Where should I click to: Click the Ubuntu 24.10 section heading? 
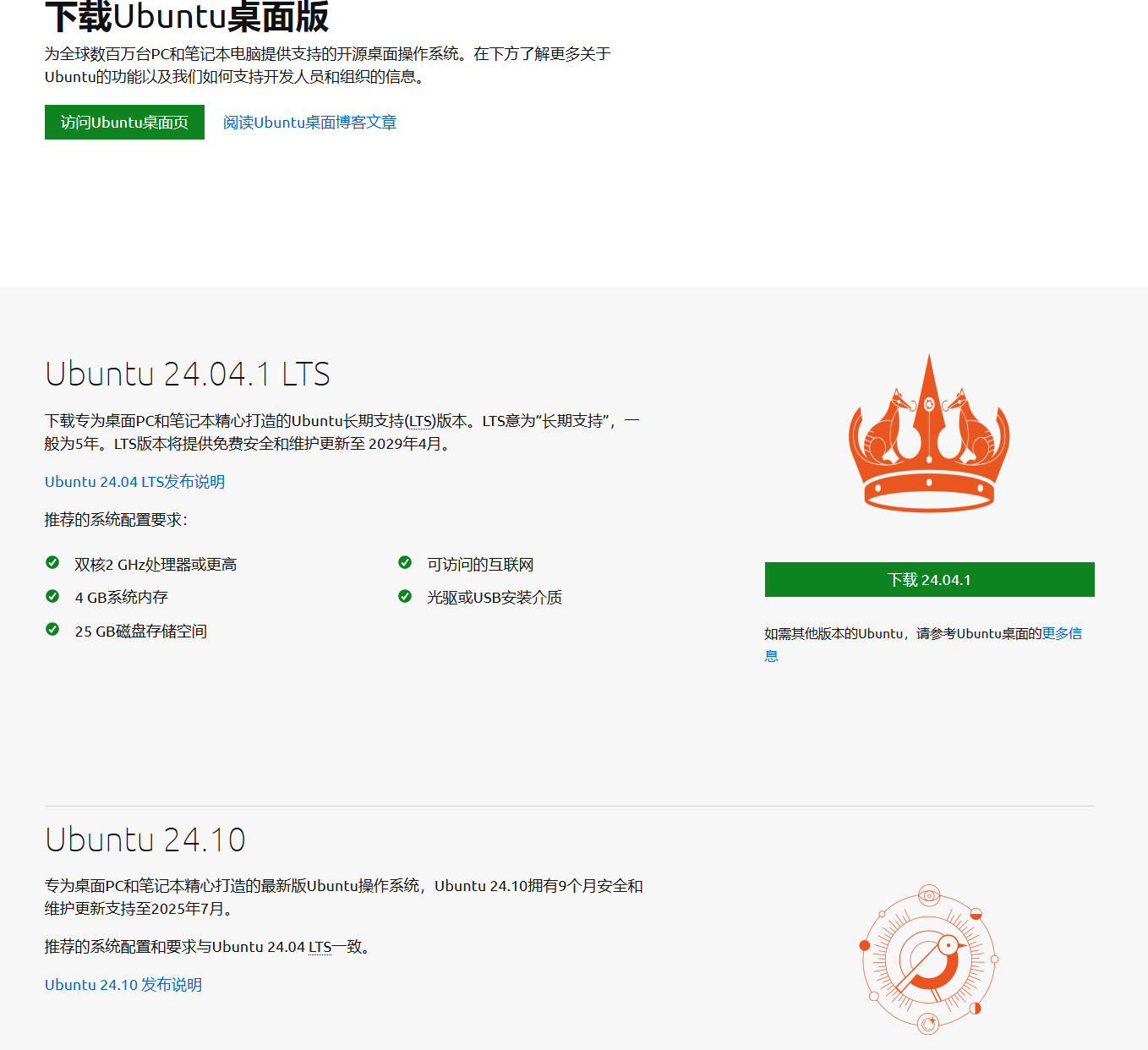[x=145, y=839]
